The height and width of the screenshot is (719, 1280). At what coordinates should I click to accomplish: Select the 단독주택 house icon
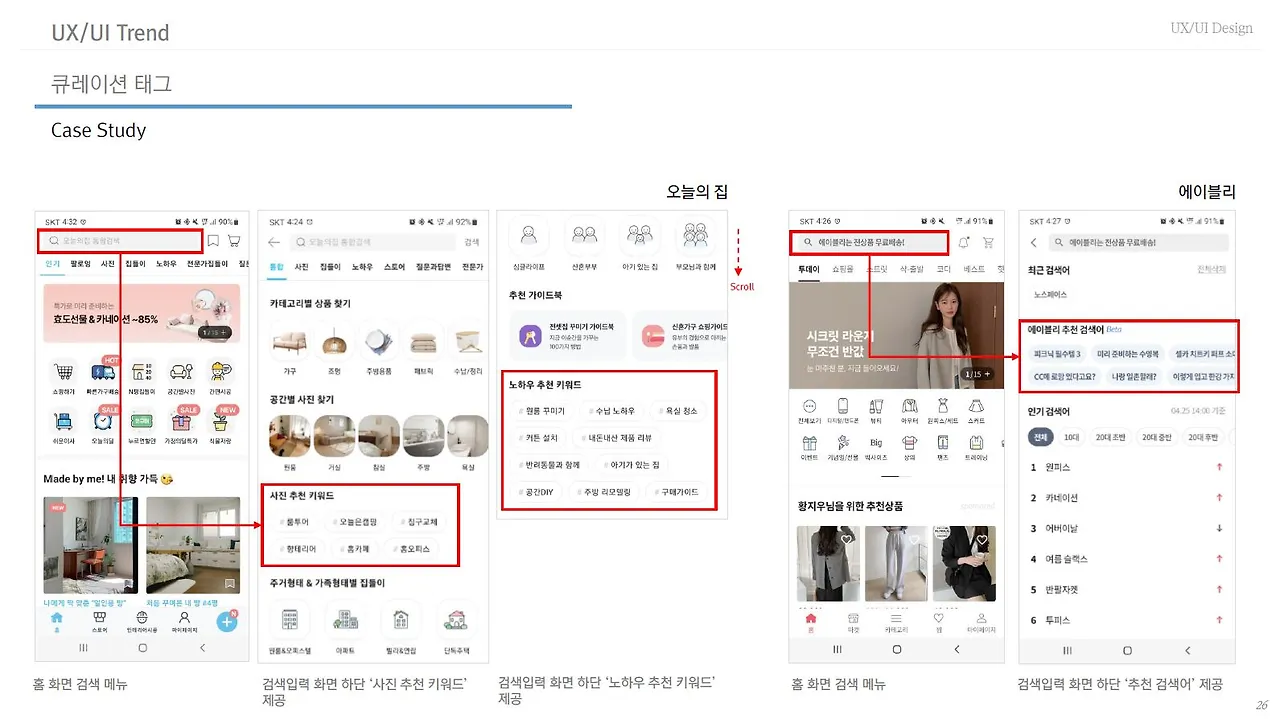coord(456,618)
